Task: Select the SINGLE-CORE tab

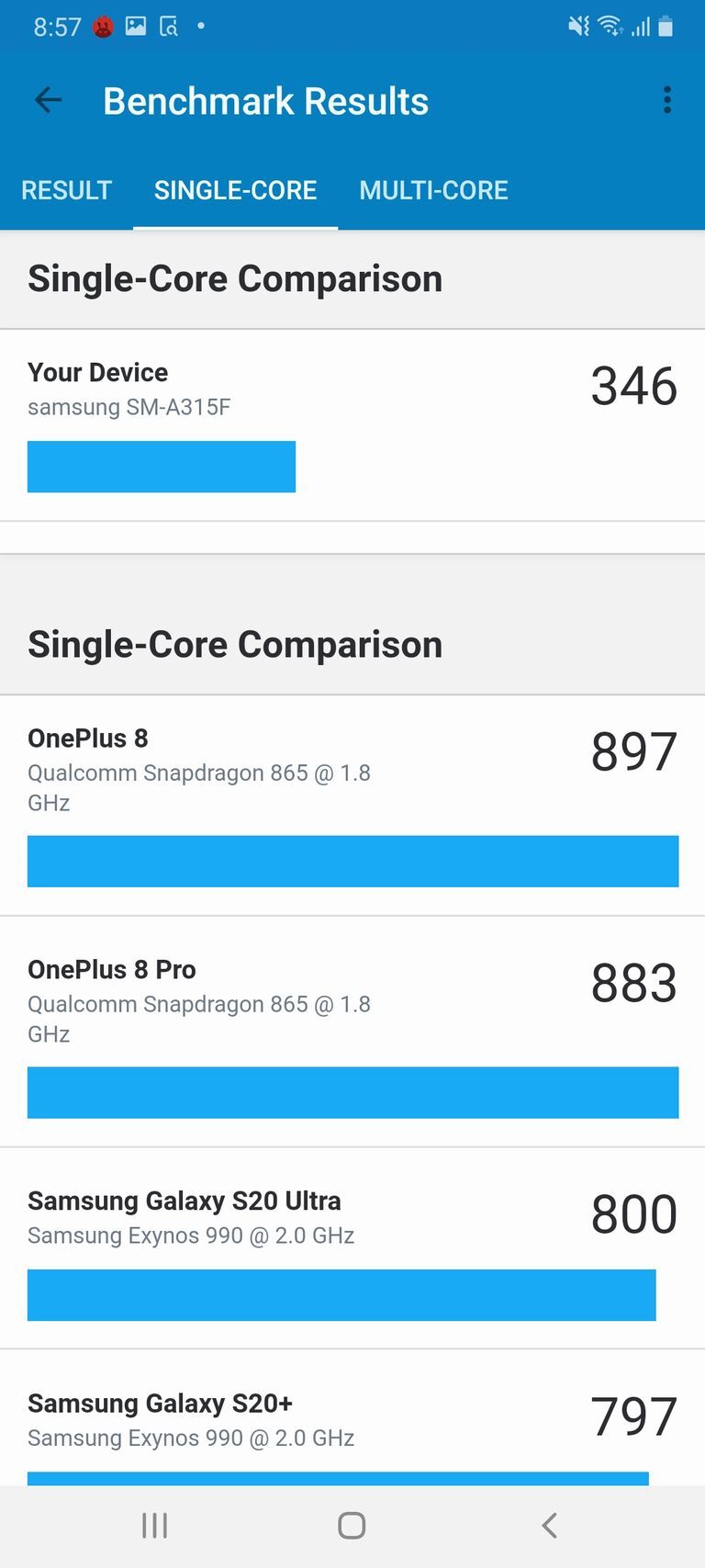Action: 235,190
